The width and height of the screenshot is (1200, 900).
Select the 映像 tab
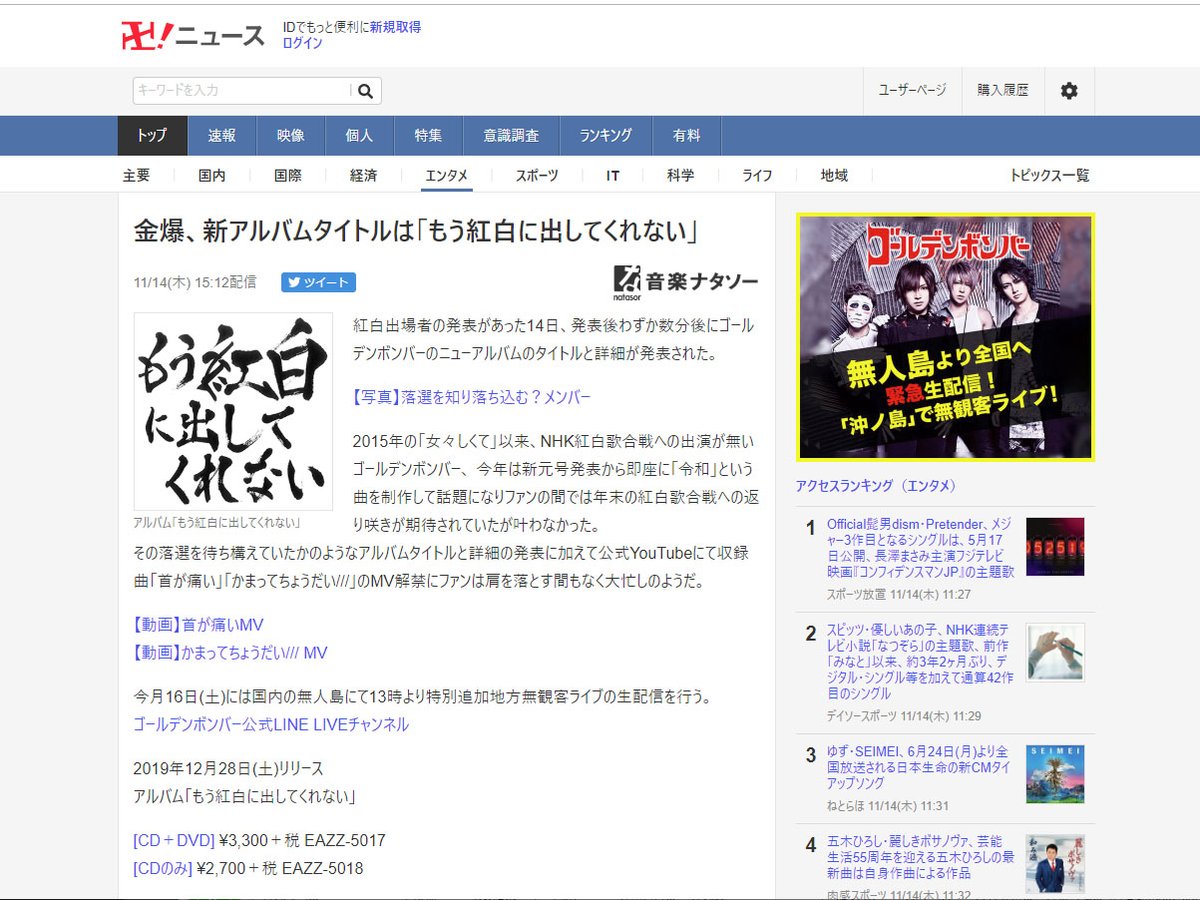291,136
